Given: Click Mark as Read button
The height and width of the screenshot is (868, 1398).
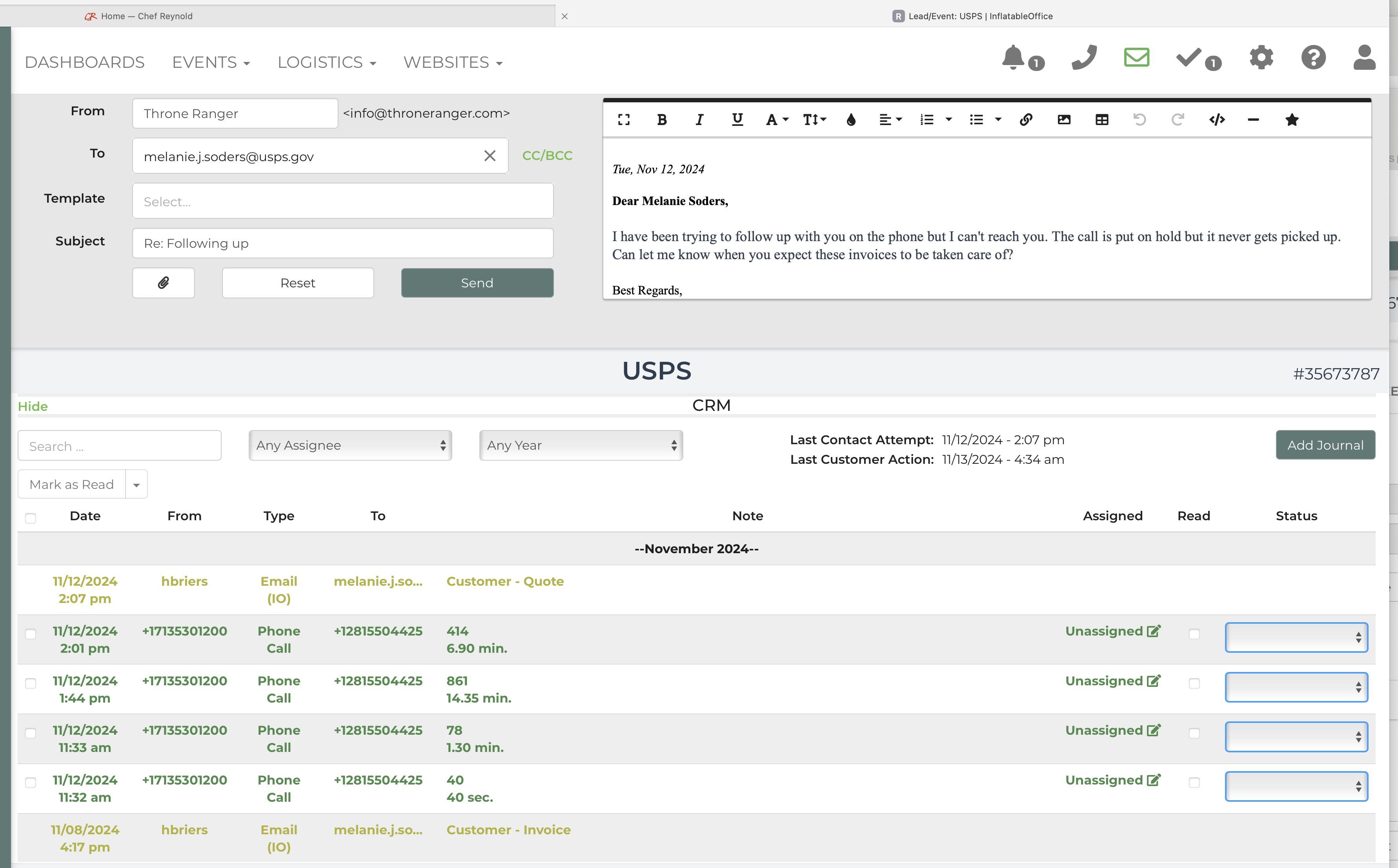Looking at the screenshot, I should tap(71, 485).
